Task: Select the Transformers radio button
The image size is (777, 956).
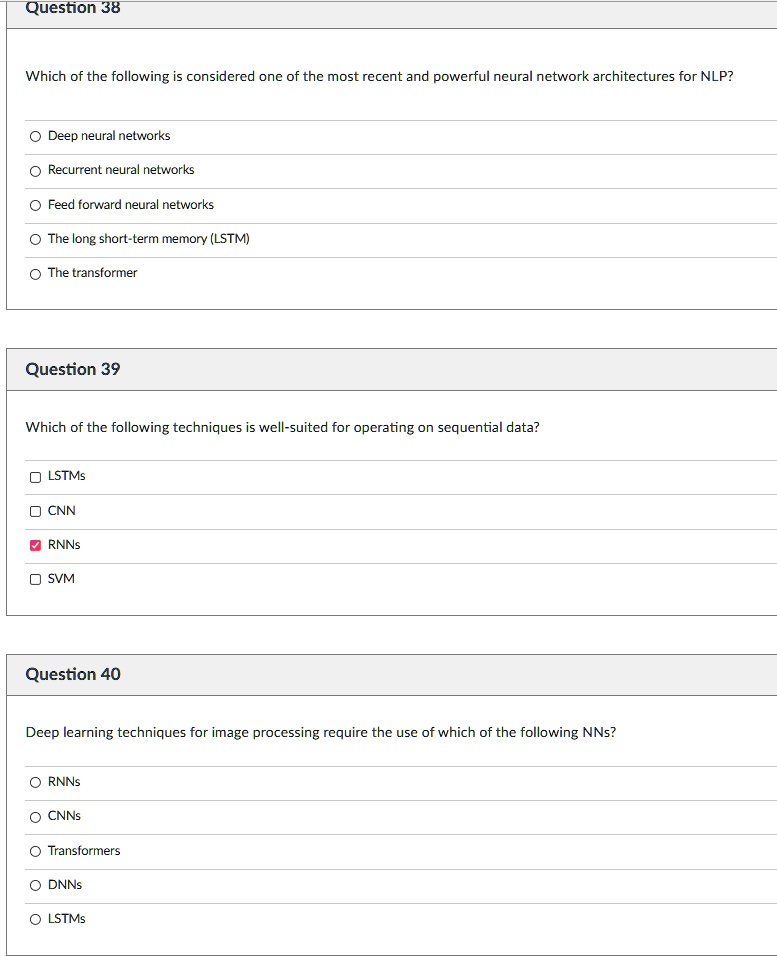Action: (x=34, y=850)
